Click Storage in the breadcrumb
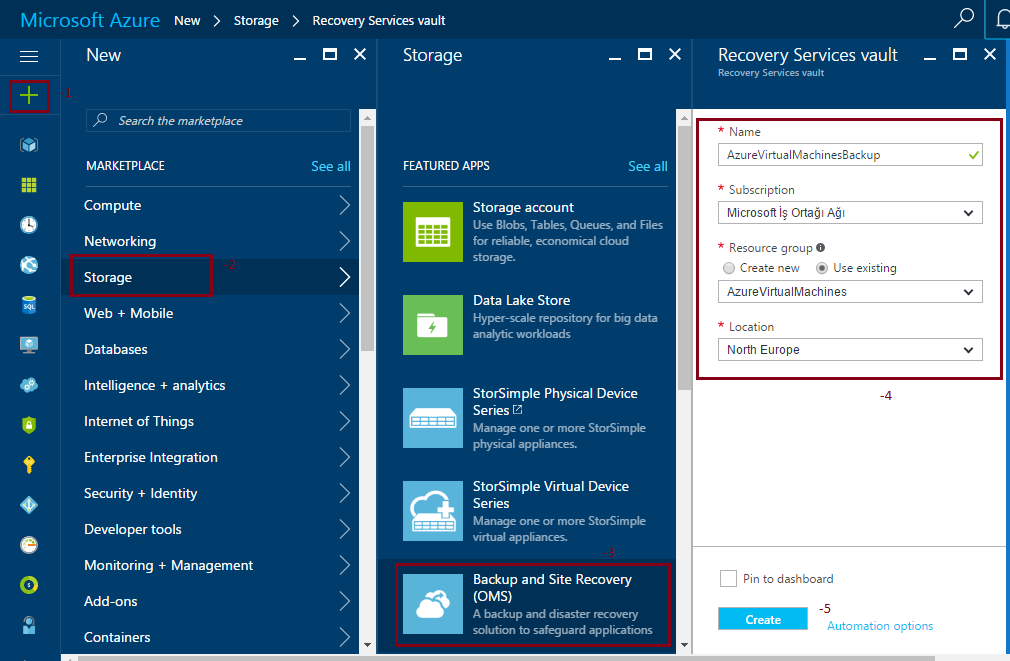 (x=256, y=21)
